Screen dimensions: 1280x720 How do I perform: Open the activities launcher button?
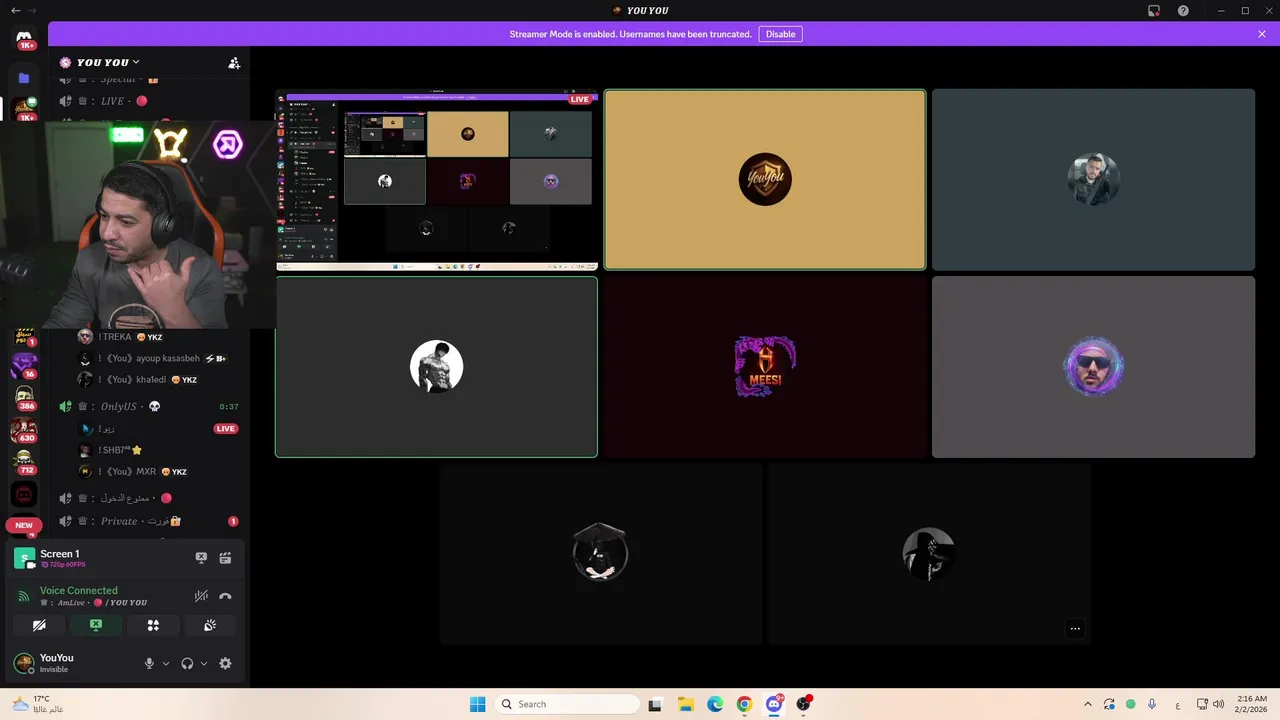pos(153,625)
